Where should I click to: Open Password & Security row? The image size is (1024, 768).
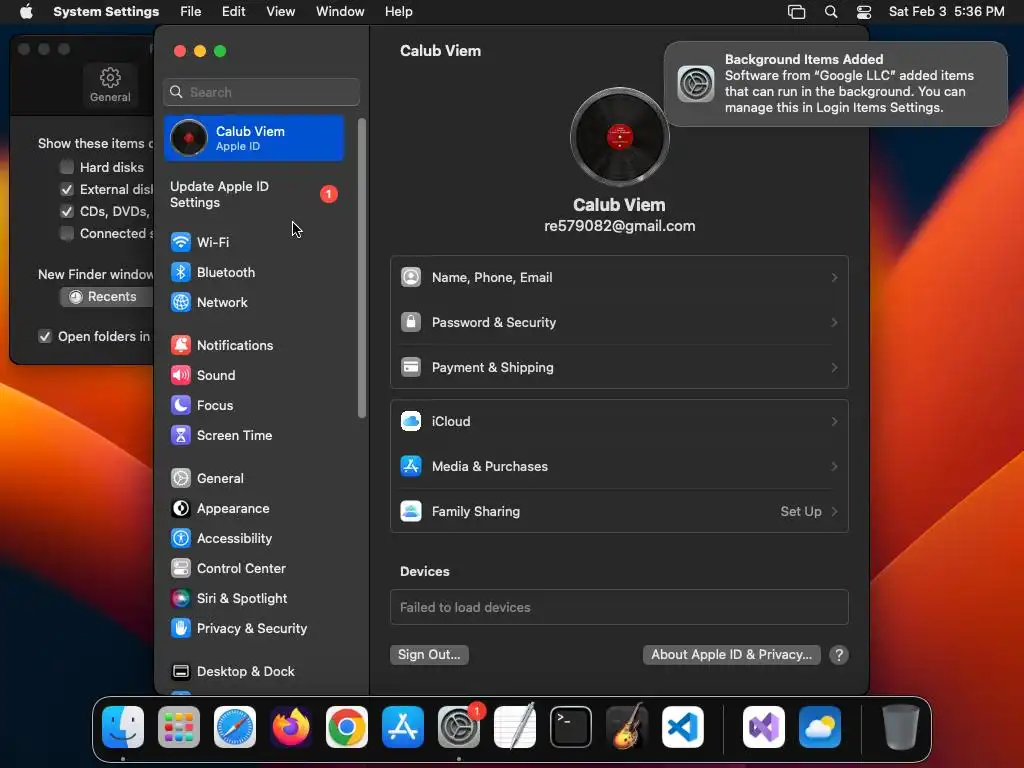coord(619,323)
